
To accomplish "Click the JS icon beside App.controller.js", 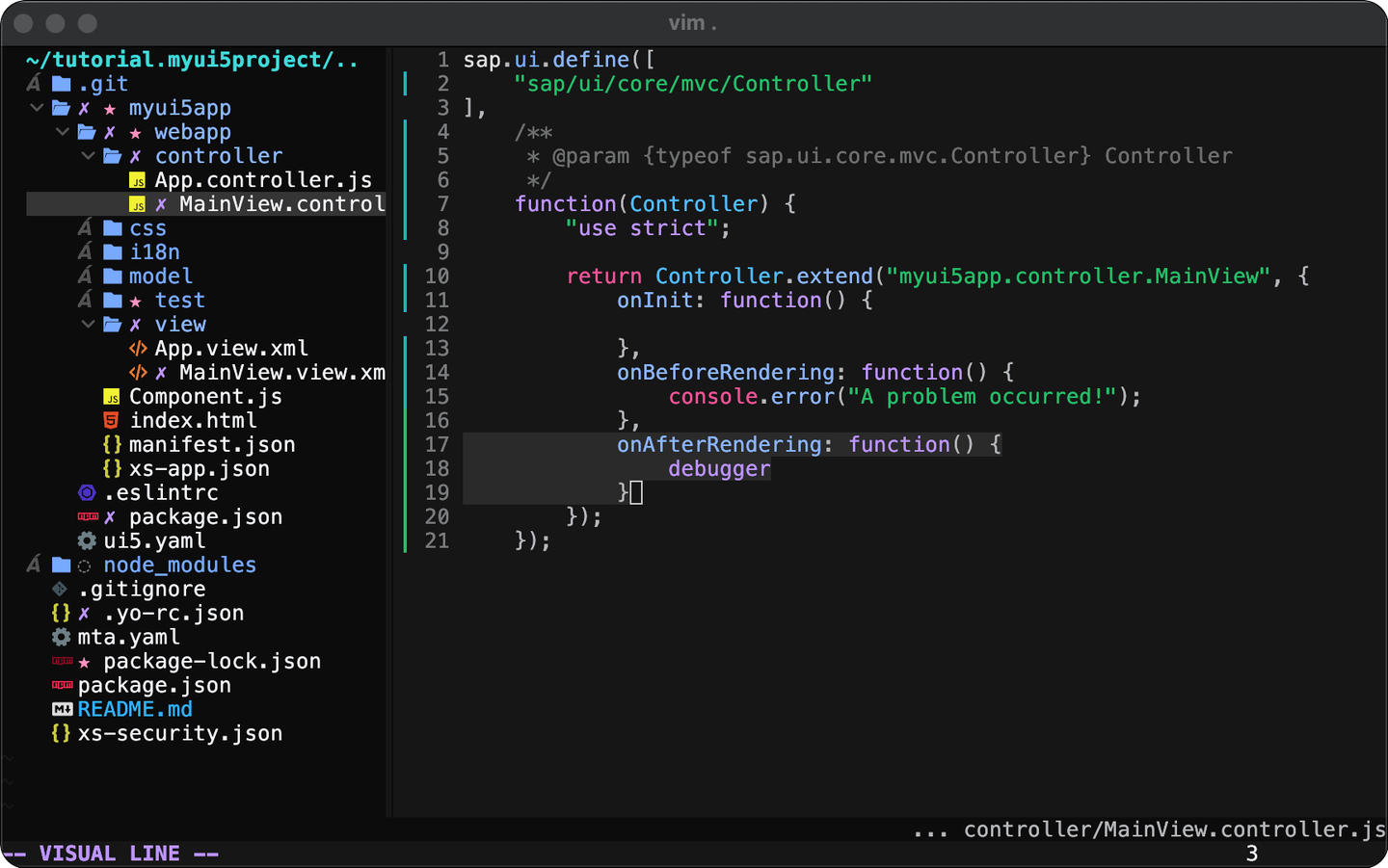I will coord(138,180).
